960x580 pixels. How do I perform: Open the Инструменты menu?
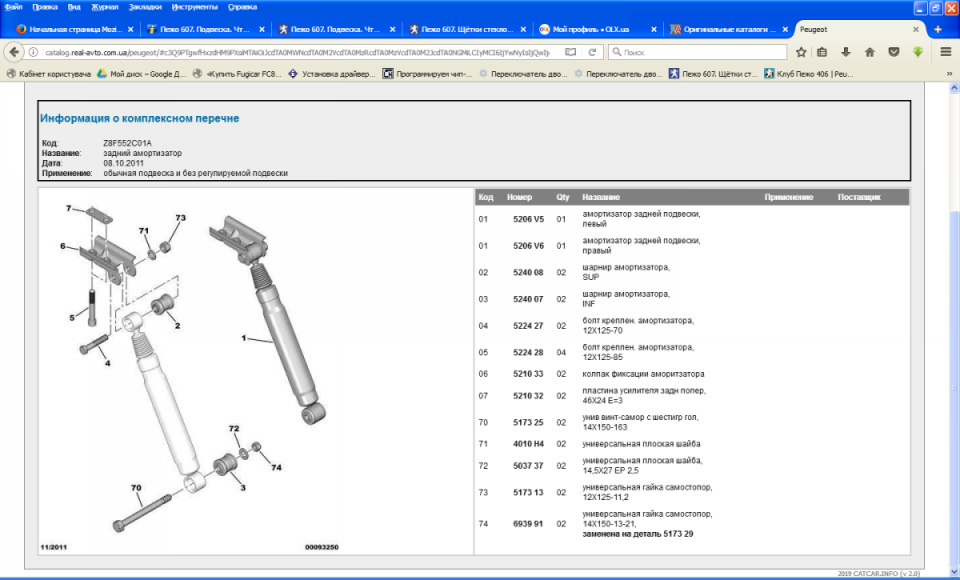point(192,6)
